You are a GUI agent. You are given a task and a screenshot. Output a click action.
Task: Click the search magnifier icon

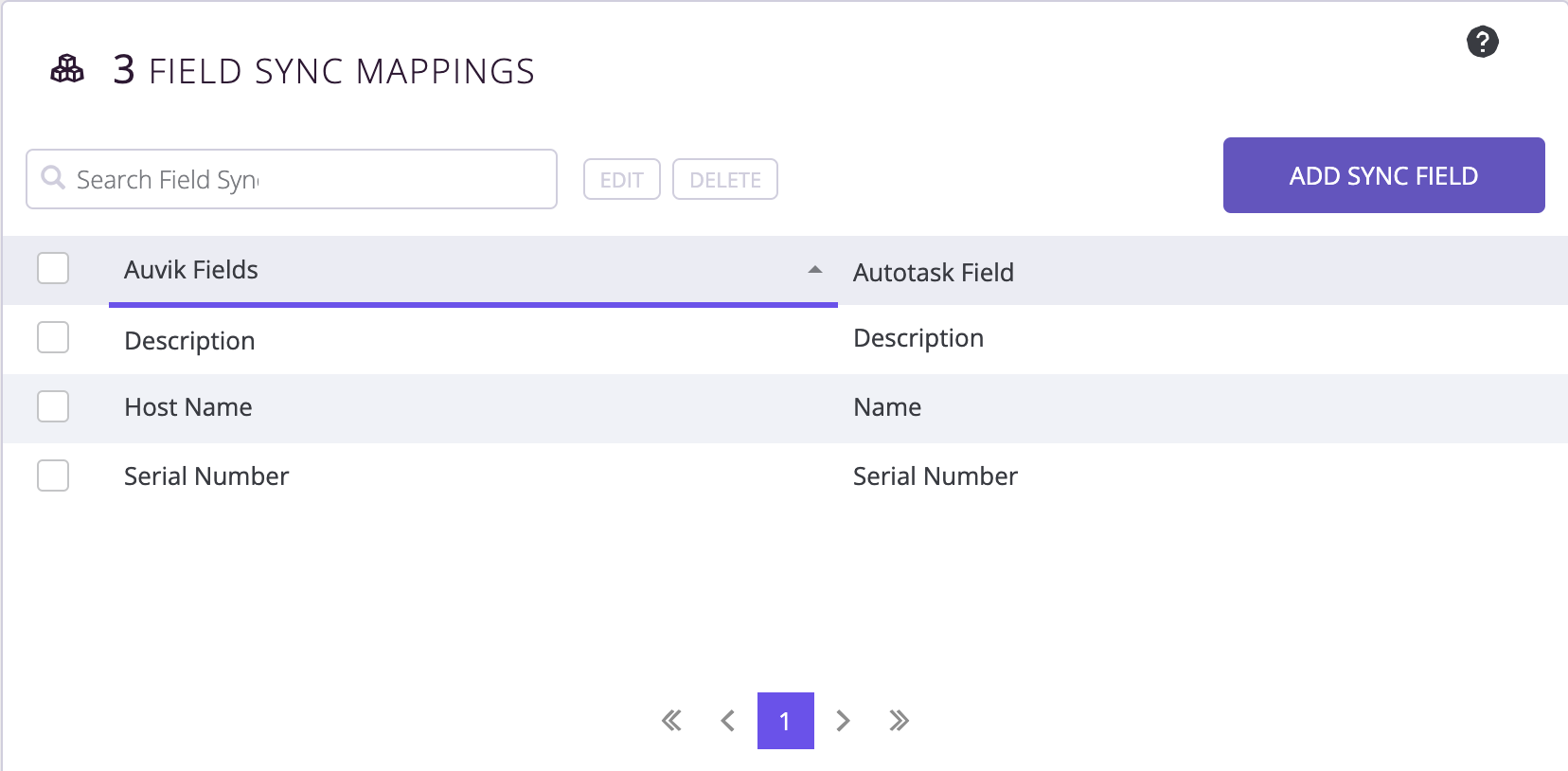click(53, 178)
